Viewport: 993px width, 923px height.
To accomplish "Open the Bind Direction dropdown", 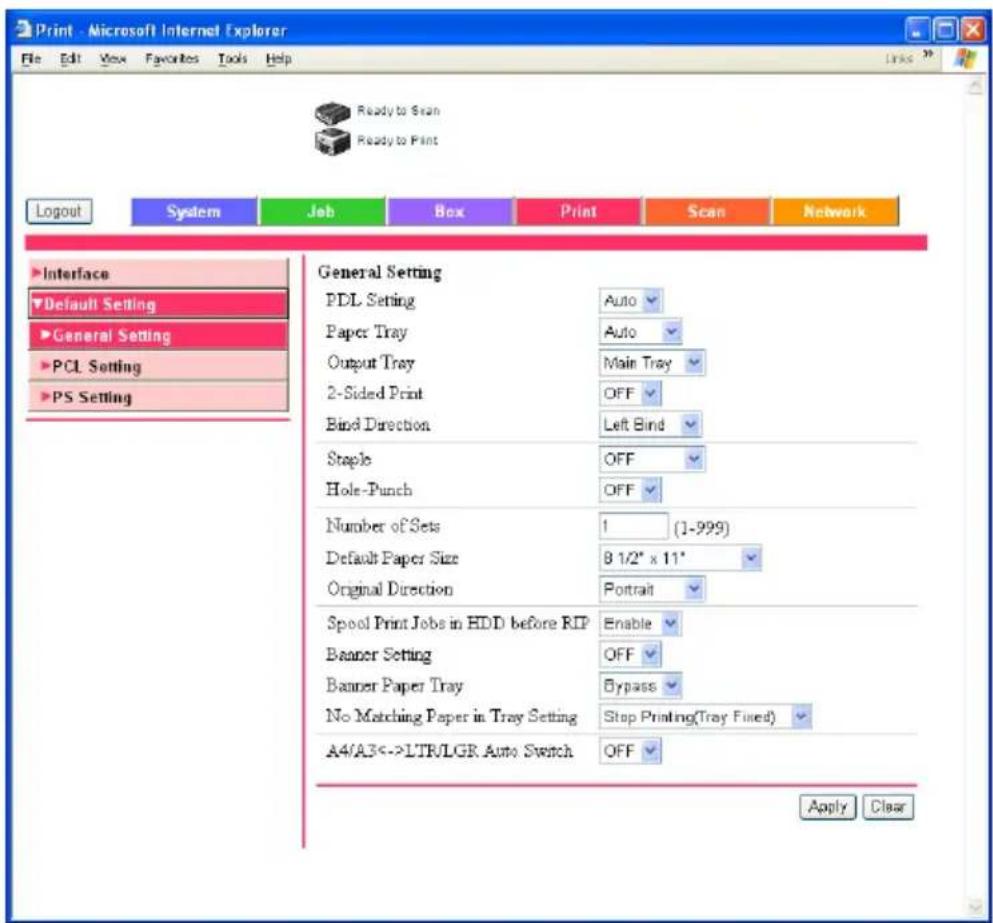I will click(650, 424).
